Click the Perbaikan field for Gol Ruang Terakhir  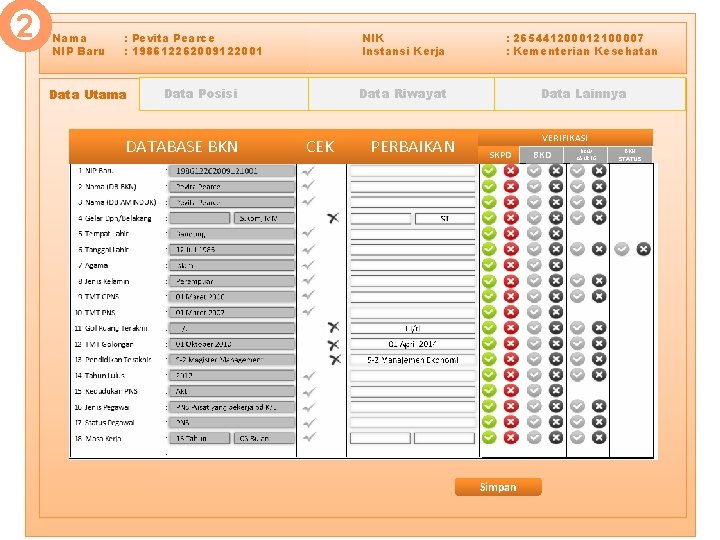(x=412, y=328)
